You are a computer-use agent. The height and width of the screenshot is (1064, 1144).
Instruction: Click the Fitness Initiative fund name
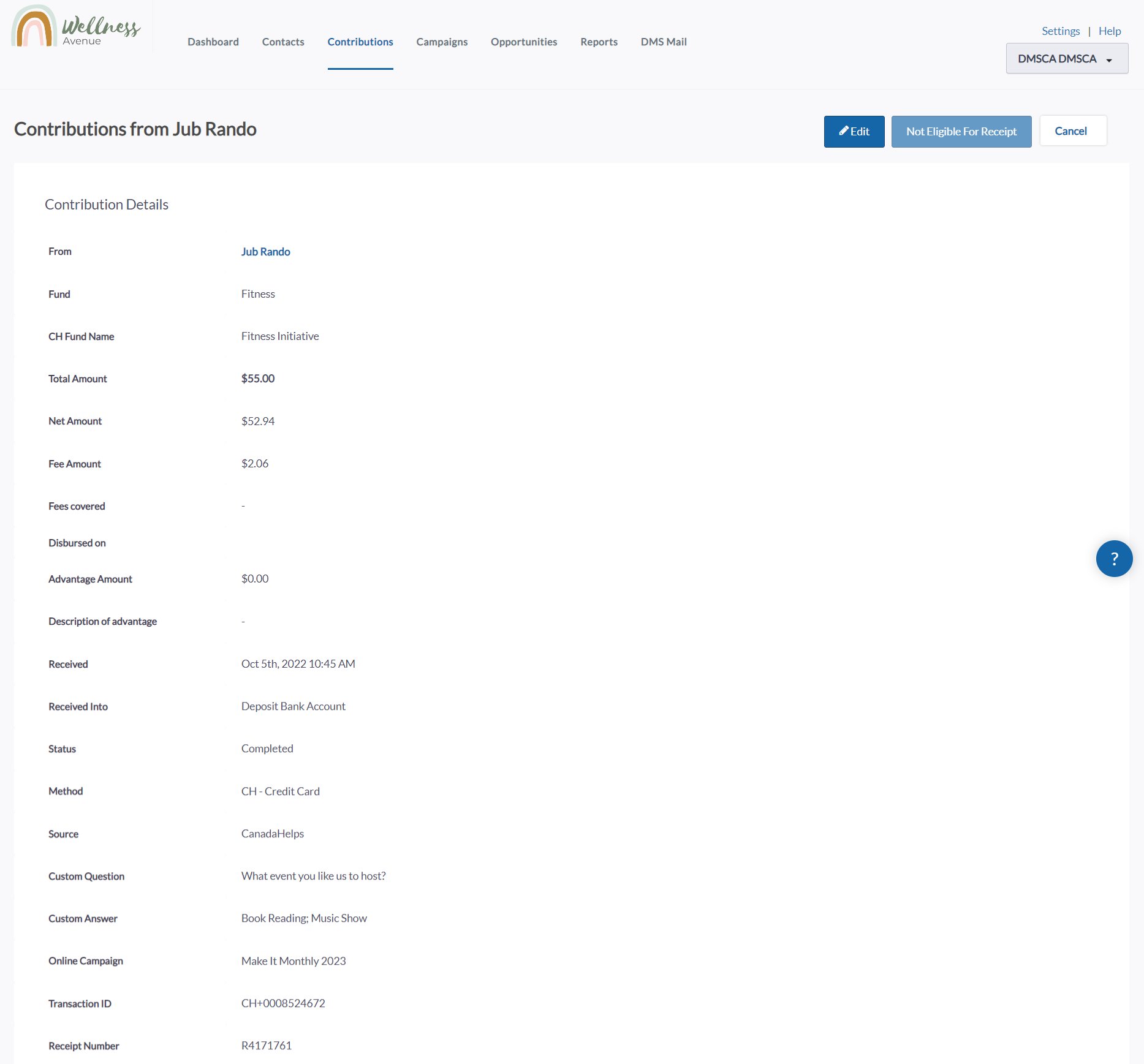pos(280,336)
